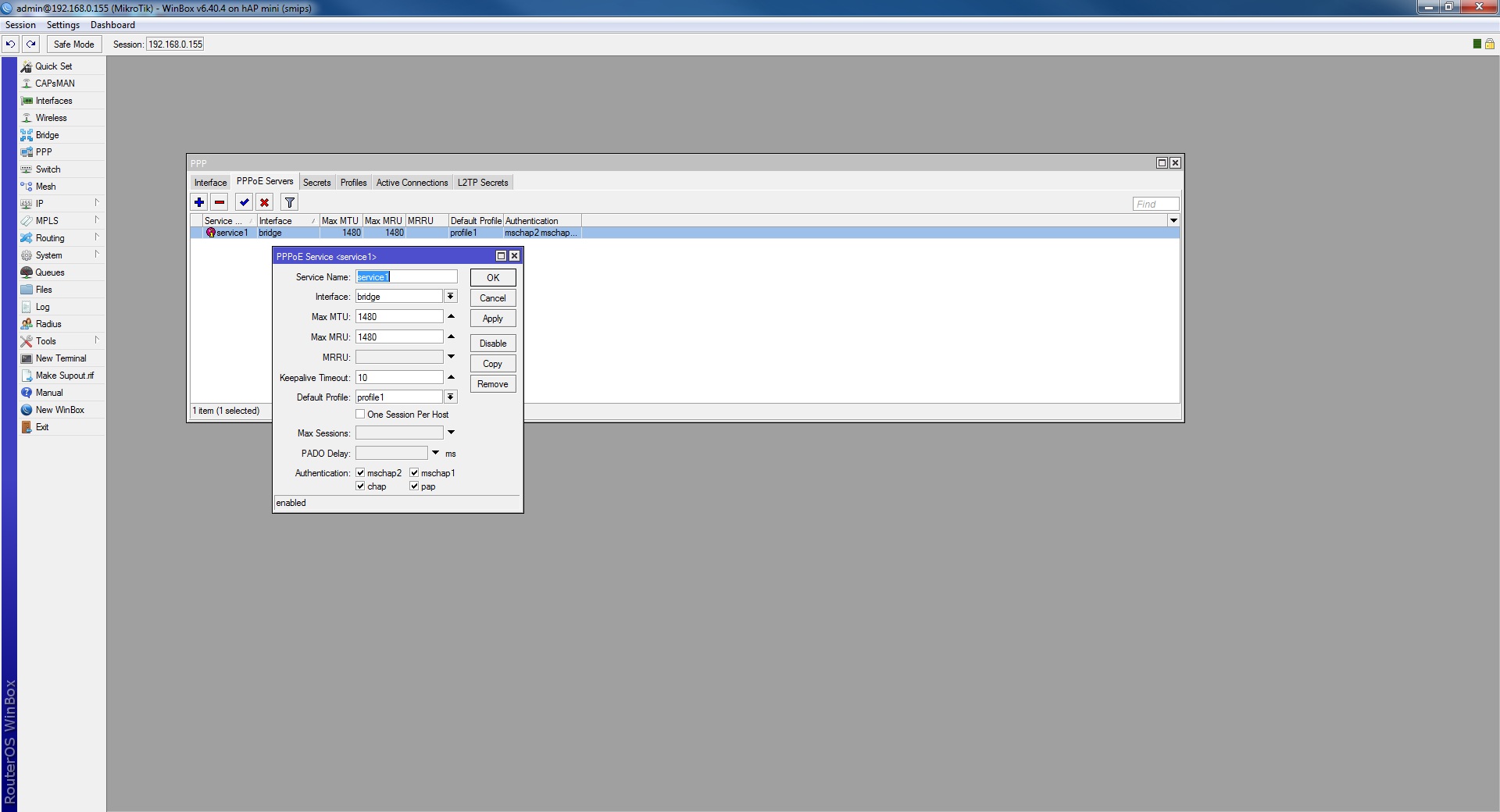Click the Redo arrow icon

31,44
